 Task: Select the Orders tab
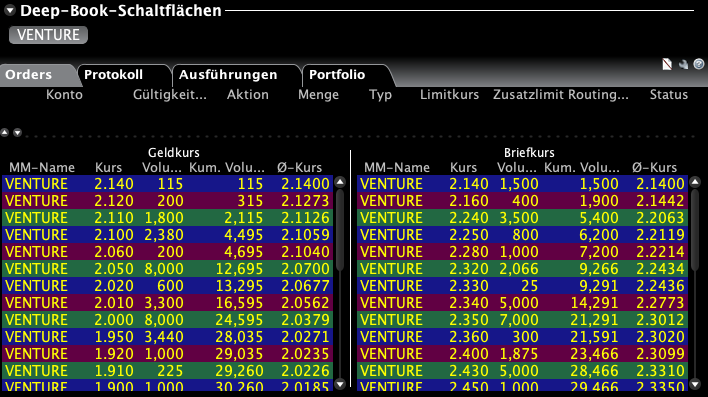click(x=28, y=75)
